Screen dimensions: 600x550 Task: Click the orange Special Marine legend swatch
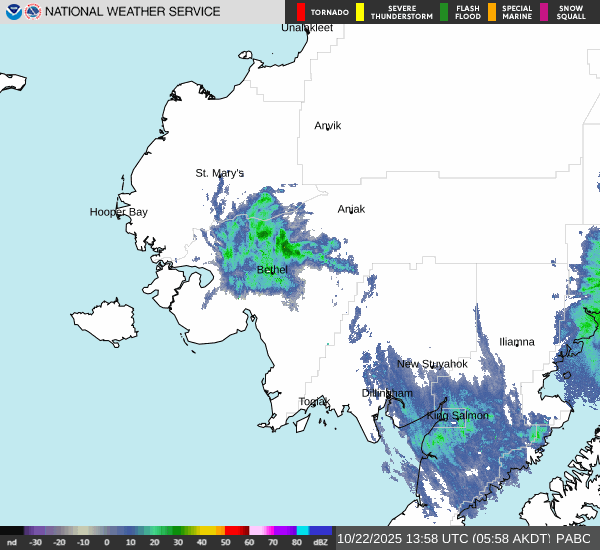coord(491,12)
